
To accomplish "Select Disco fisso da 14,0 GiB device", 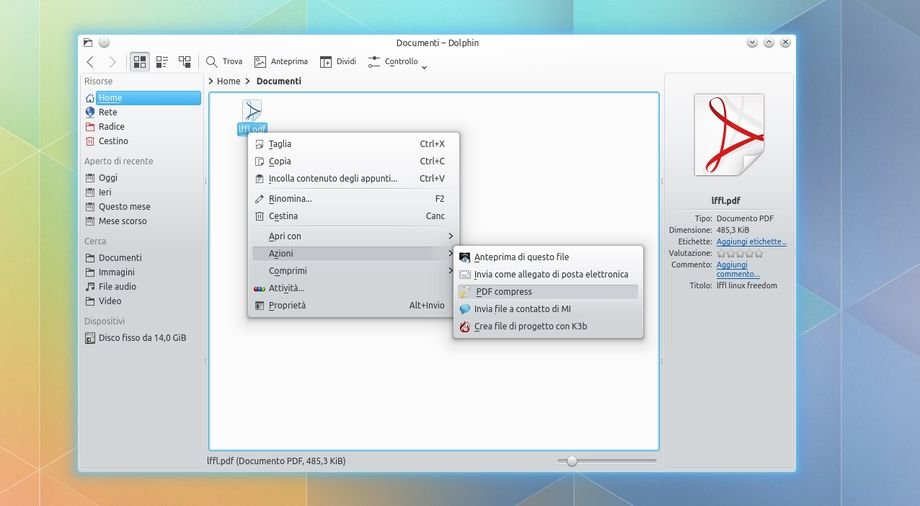I will (141, 338).
